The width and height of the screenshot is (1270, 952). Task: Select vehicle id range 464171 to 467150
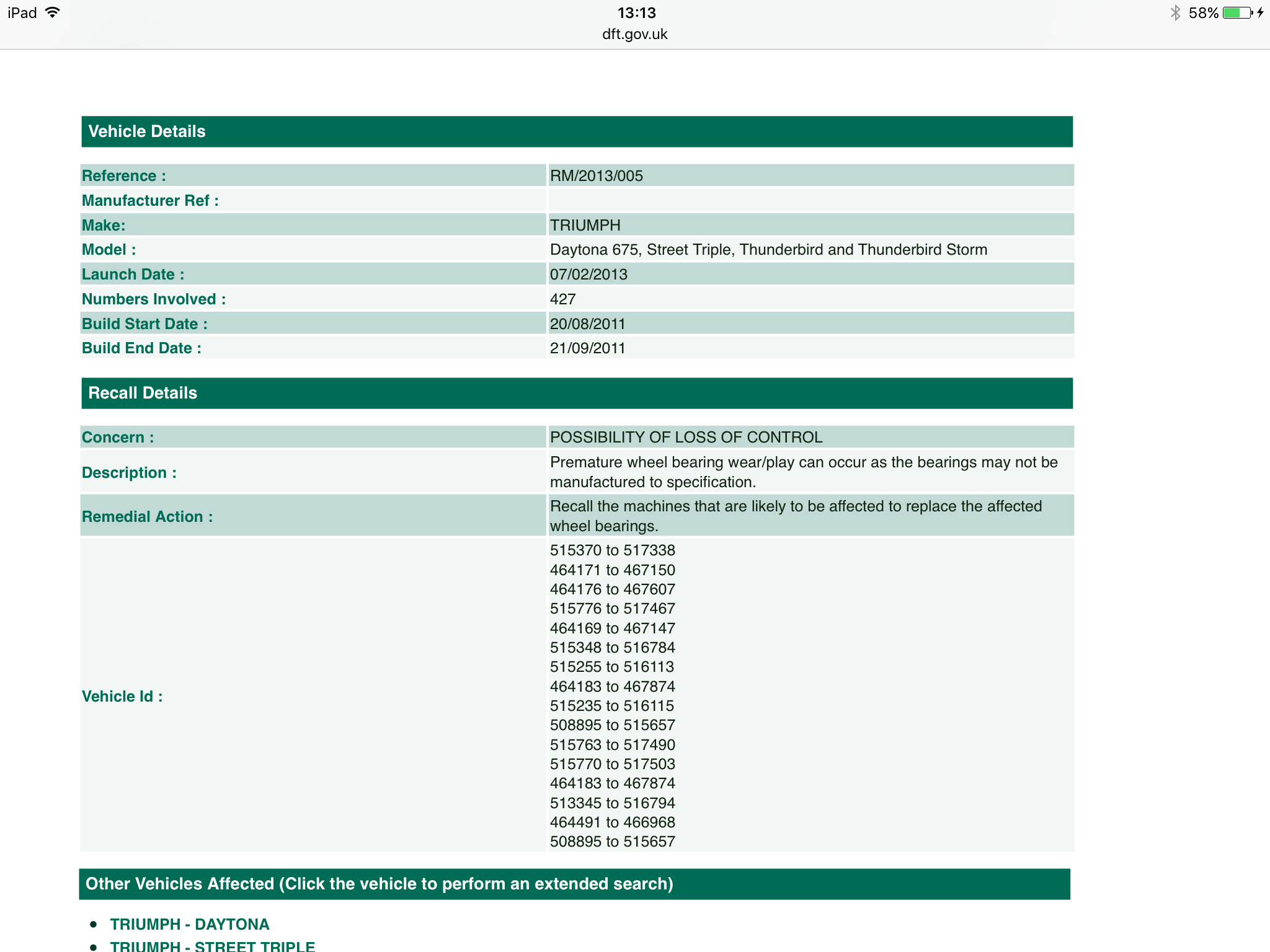click(x=613, y=570)
